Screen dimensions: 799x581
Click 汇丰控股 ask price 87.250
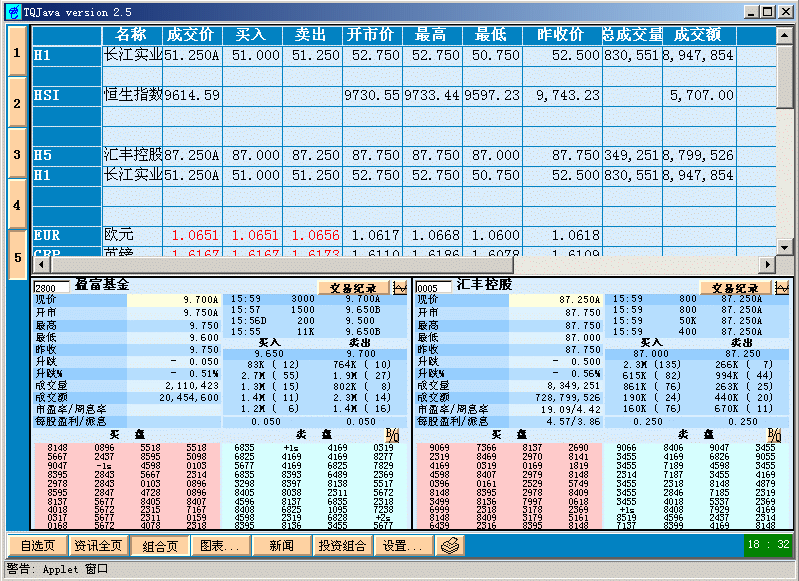coord(742,354)
